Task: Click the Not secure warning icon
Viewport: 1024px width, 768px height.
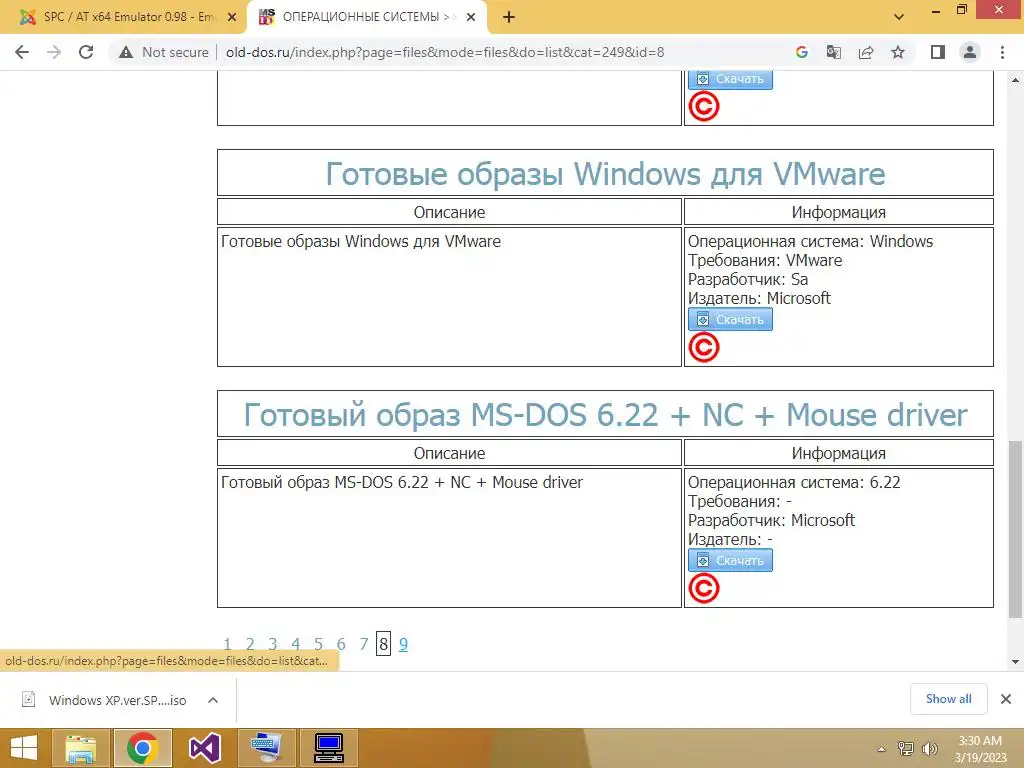Action: 126,52
